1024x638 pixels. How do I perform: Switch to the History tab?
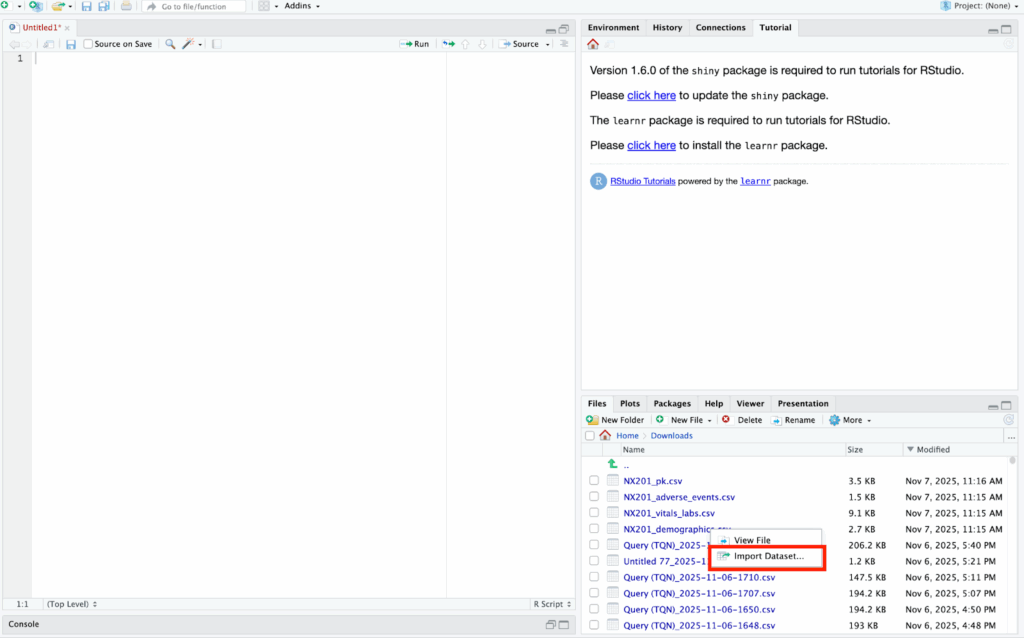667,27
